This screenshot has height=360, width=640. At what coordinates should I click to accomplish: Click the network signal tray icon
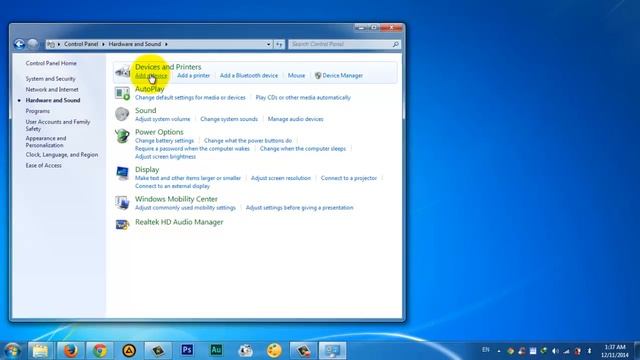(x=567, y=351)
